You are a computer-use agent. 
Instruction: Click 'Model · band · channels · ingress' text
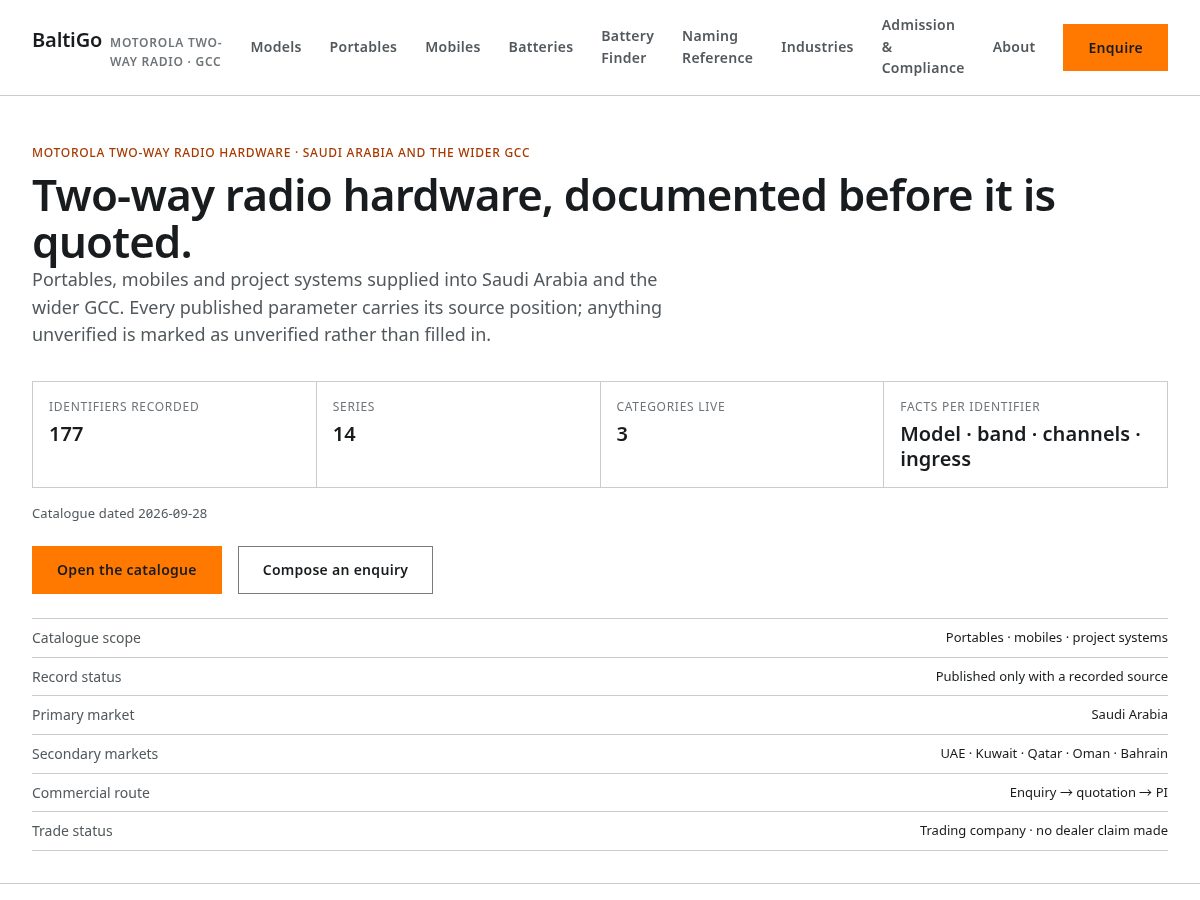click(1020, 446)
